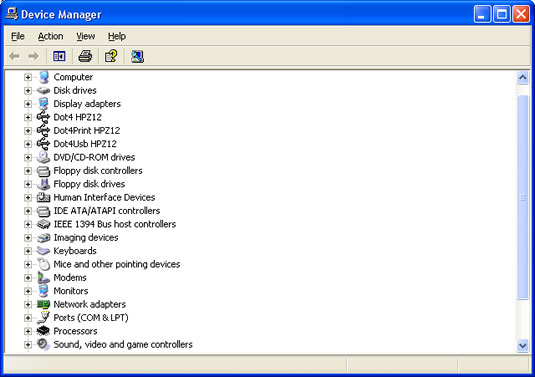Open the Help menu

click(x=117, y=36)
